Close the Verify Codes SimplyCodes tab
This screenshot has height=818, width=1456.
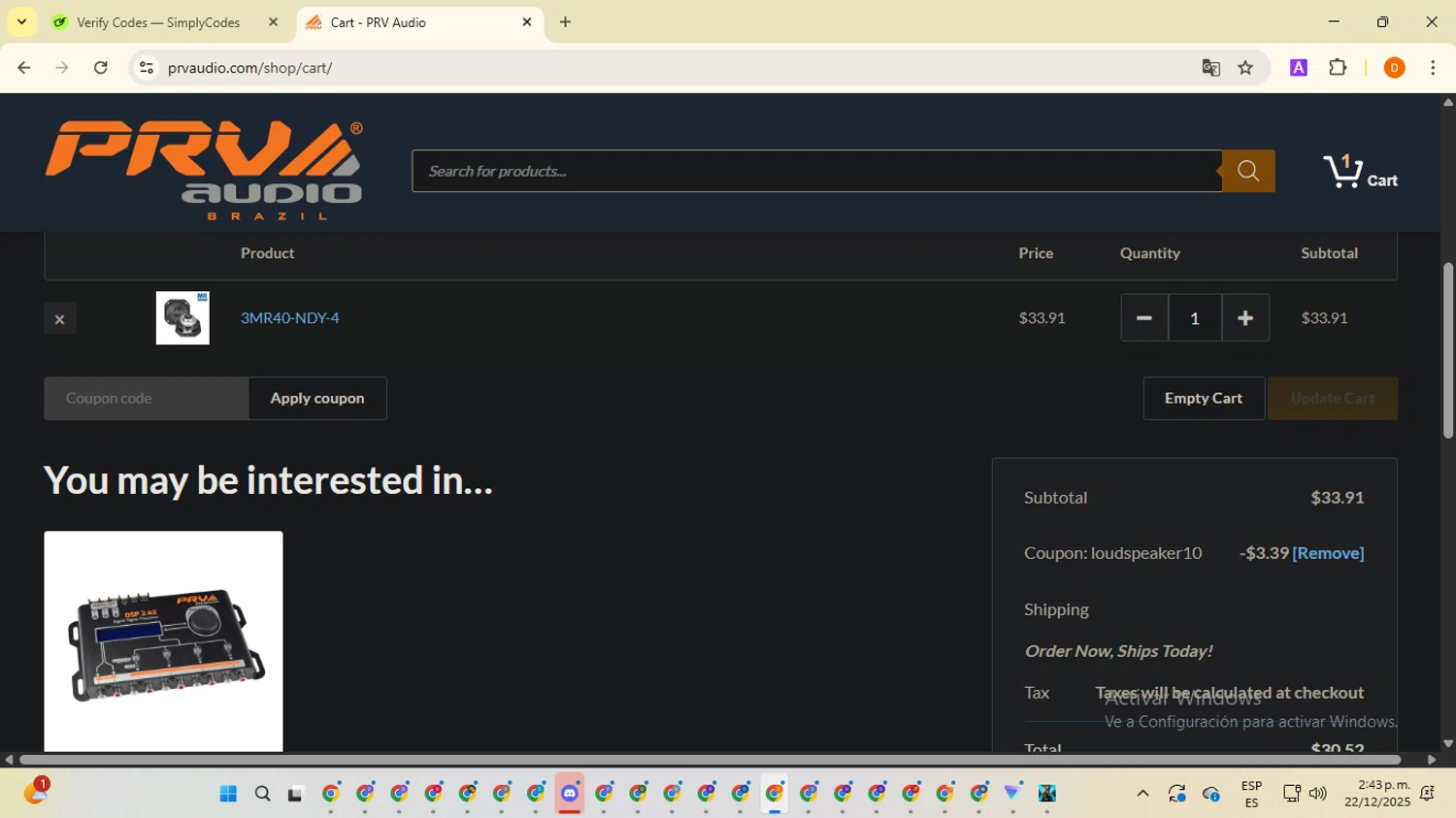pos(273,22)
